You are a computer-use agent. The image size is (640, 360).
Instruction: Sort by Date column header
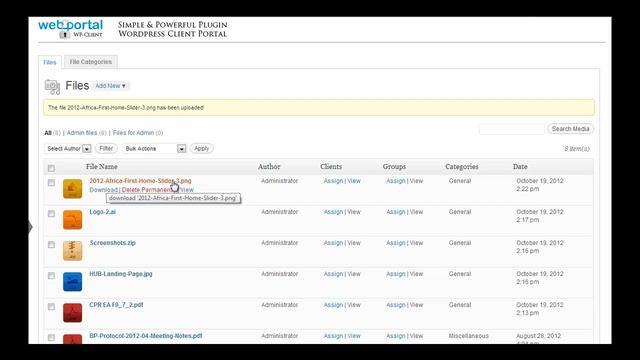[x=520, y=167]
